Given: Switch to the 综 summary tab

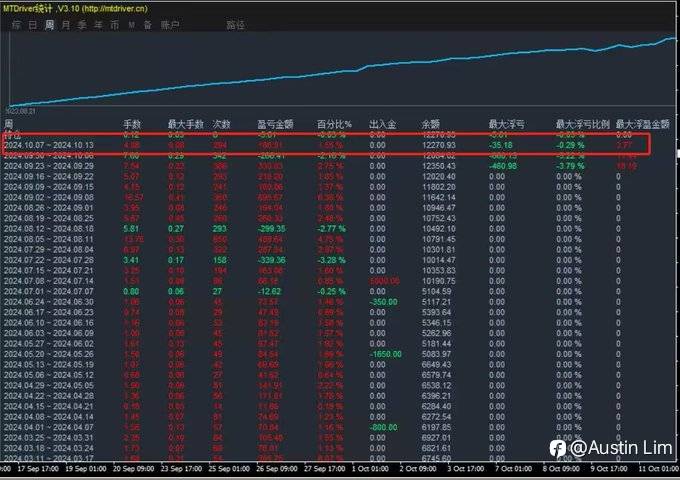Looking at the screenshot, I should (16, 25).
